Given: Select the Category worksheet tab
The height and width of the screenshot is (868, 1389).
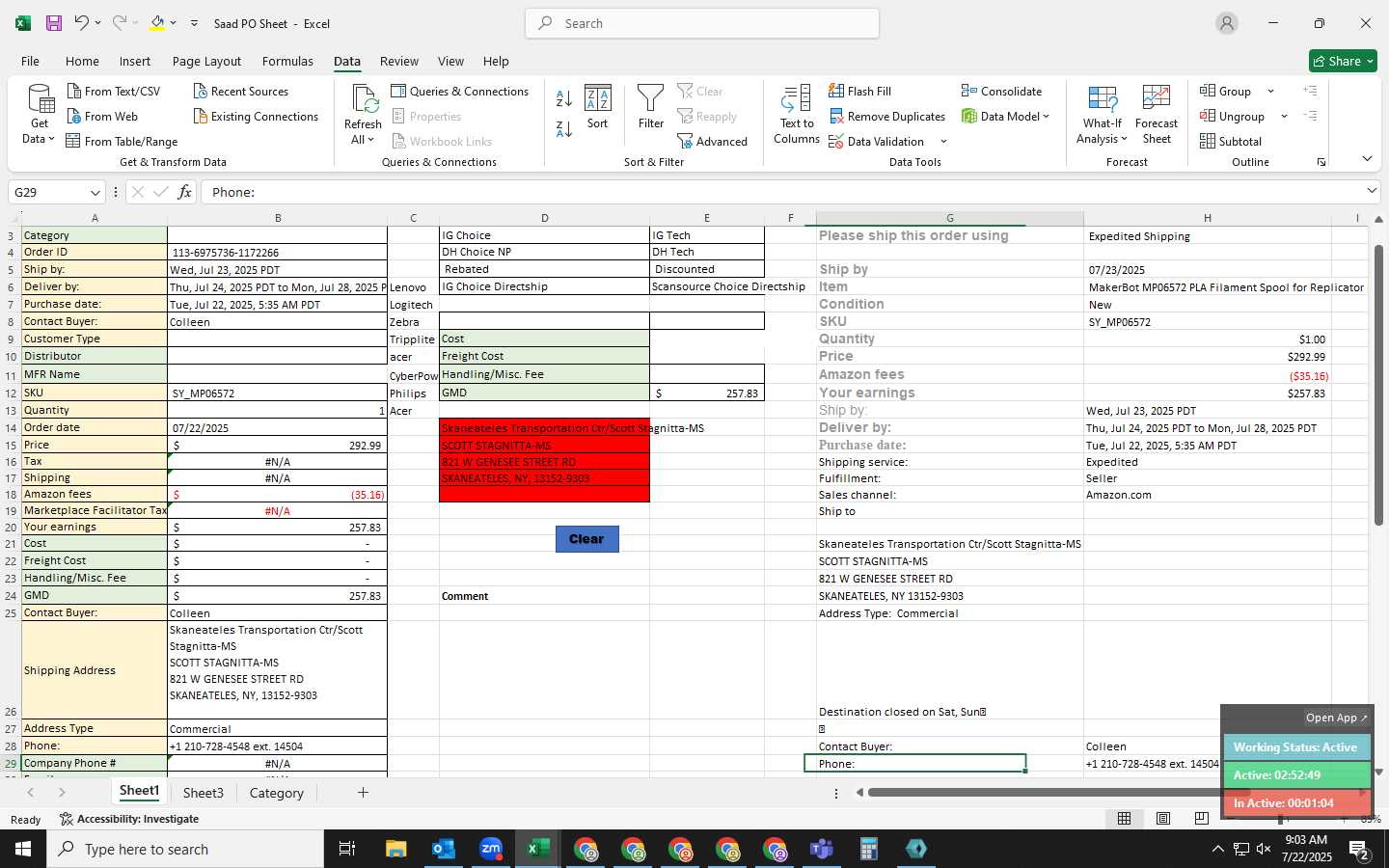Looking at the screenshot, I should (x=277, y=793).
